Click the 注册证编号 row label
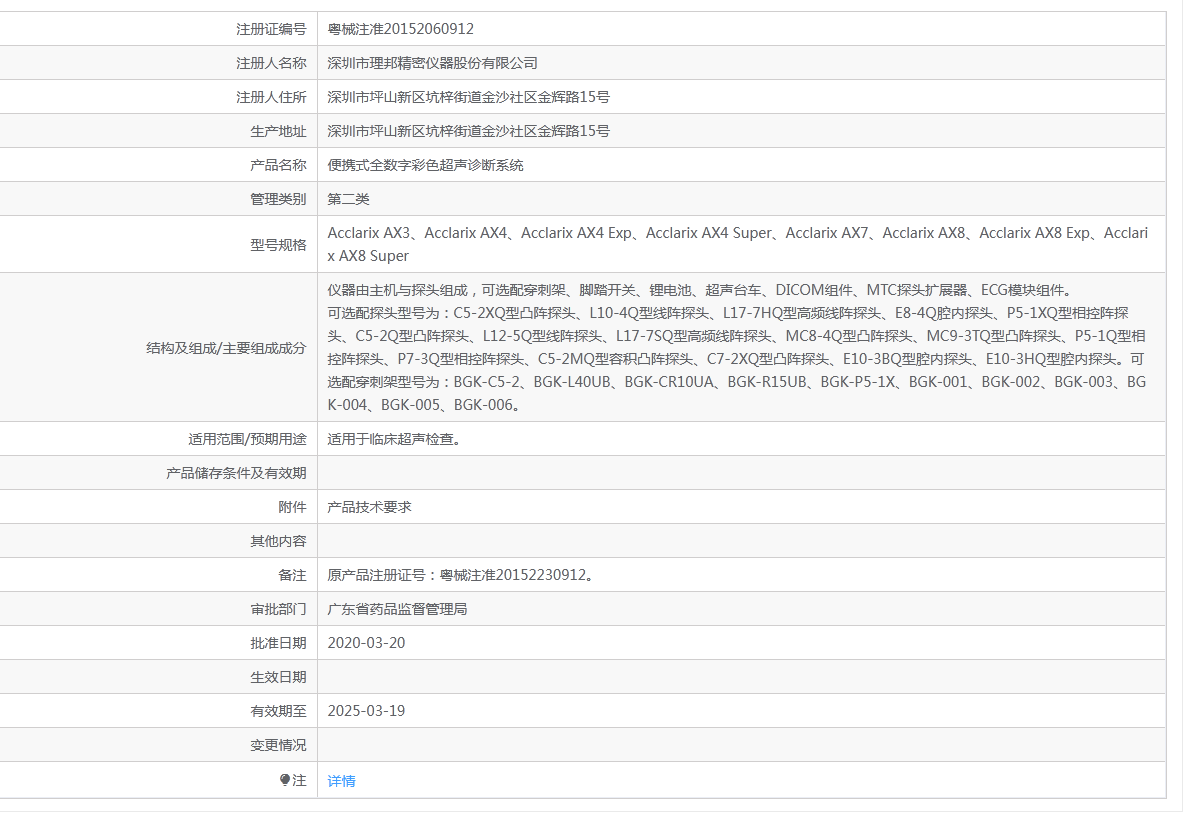 pos(271,29)
